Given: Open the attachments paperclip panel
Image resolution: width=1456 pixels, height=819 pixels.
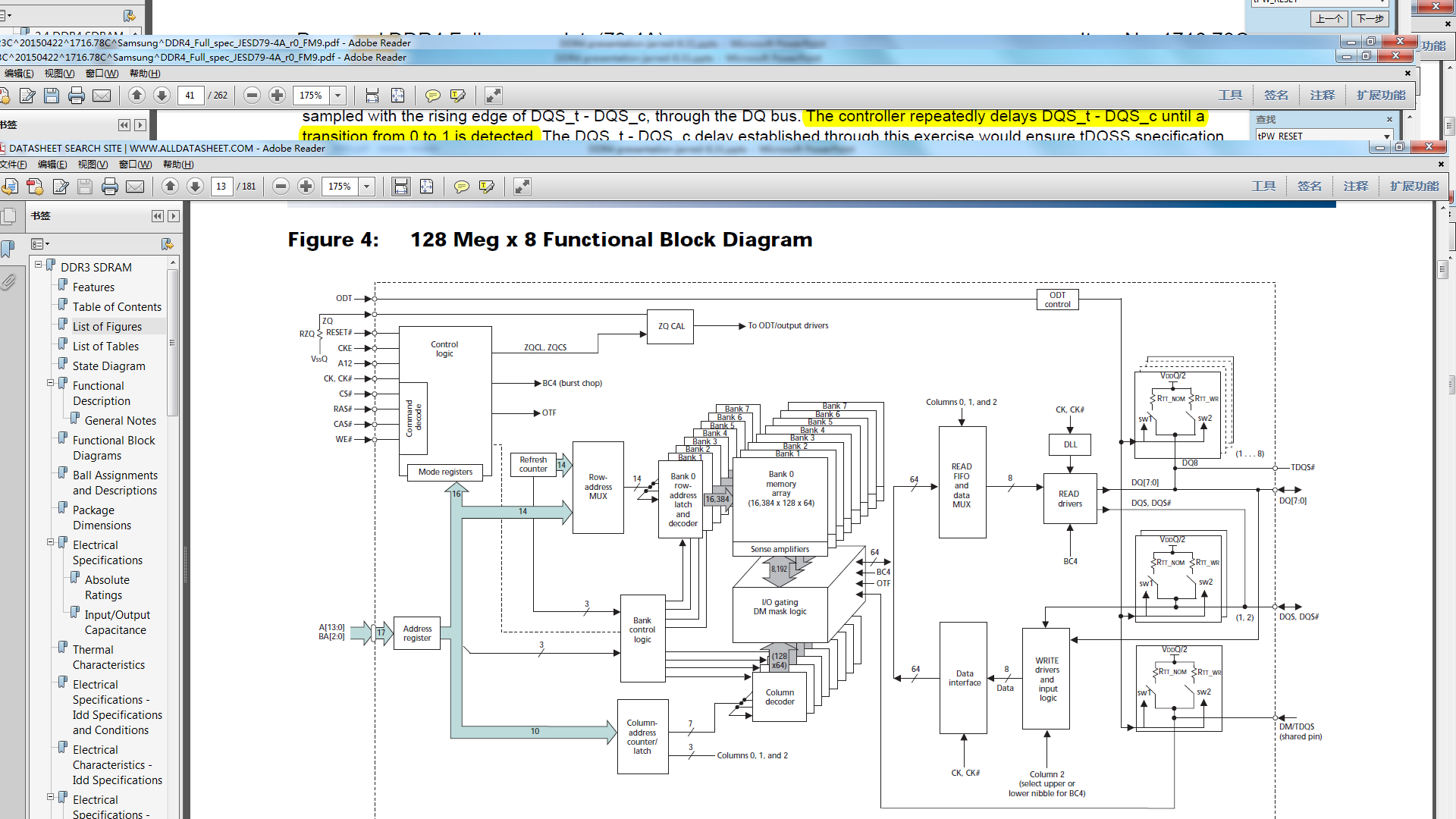Looking at the screenshot, I should [8, 283].
